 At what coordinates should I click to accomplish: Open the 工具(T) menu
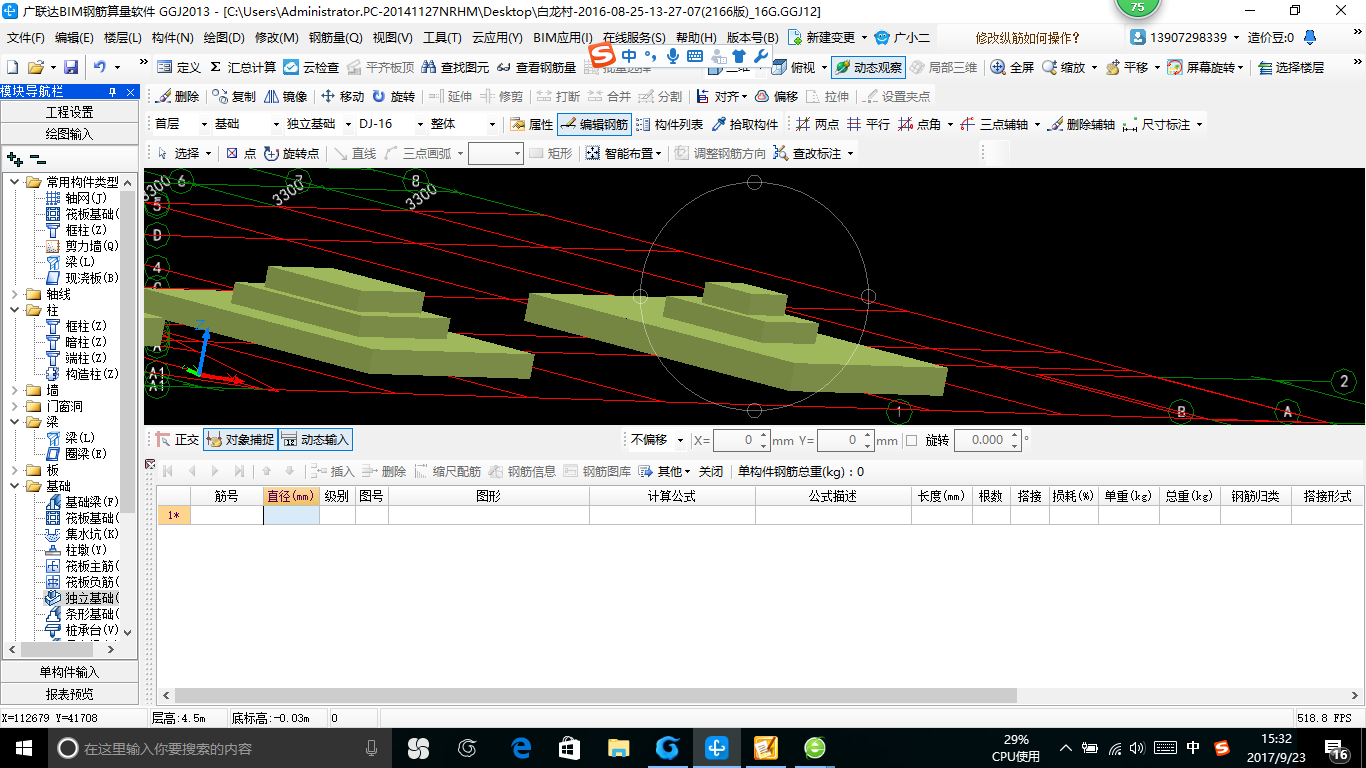click(442, 38)
